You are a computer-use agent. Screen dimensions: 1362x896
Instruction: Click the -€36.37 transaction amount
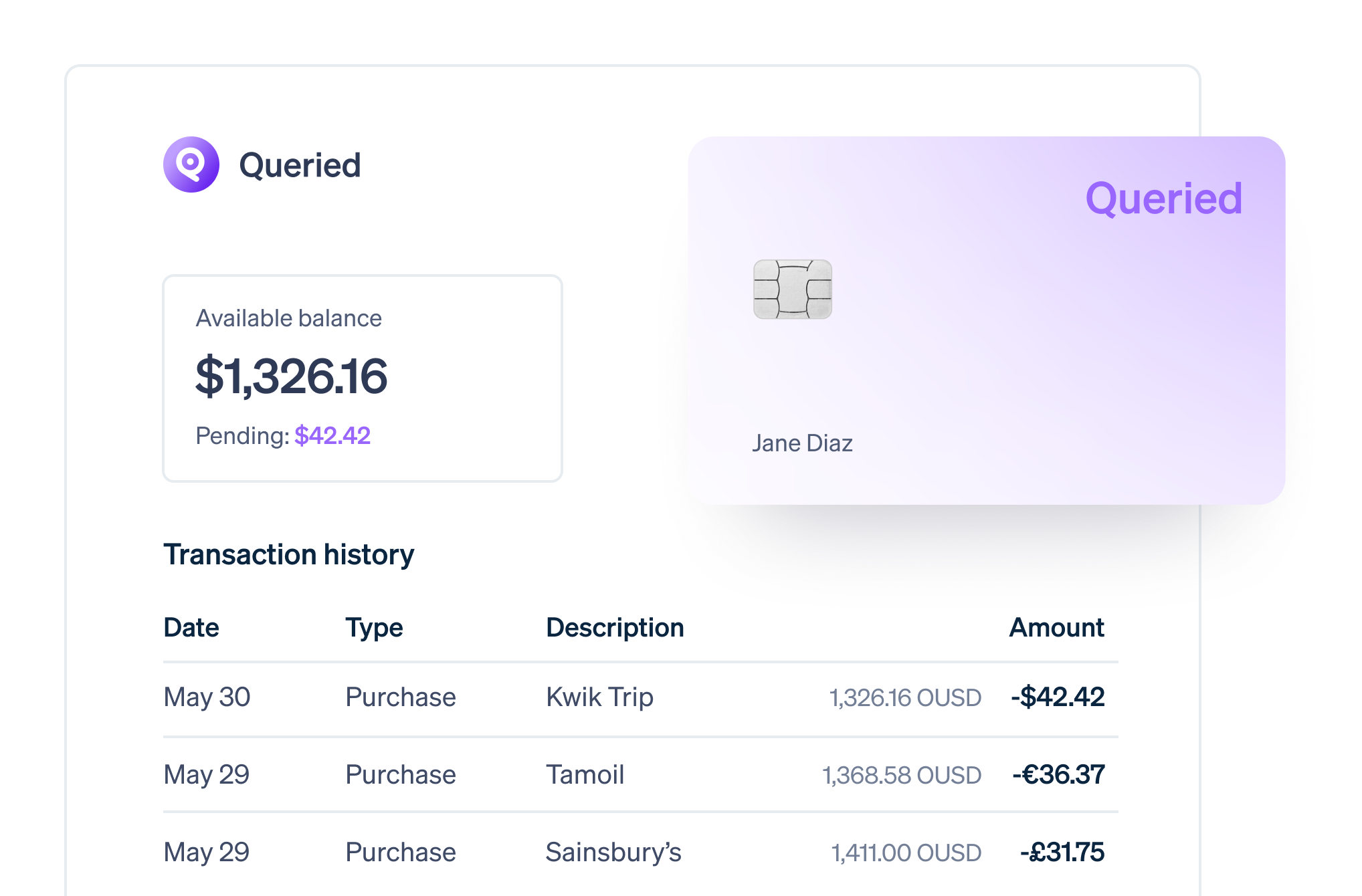click(x=1058, y=774)
